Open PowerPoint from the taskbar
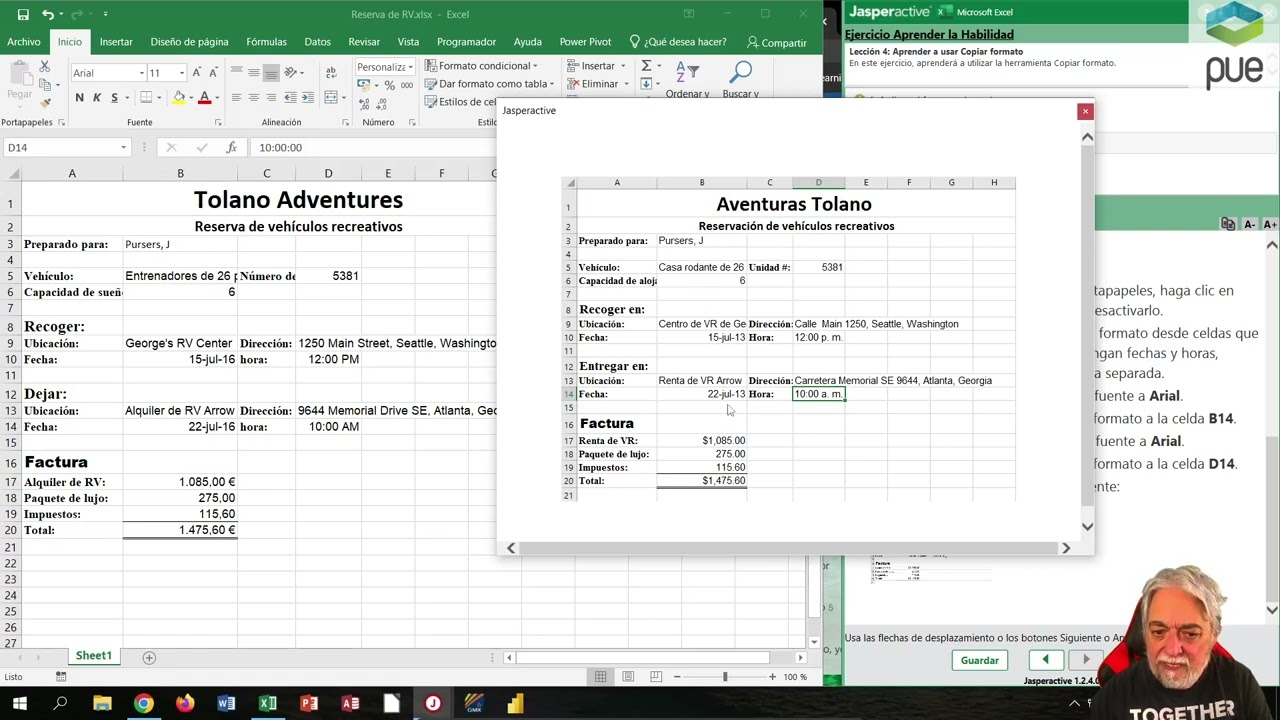 click(309, 704)
